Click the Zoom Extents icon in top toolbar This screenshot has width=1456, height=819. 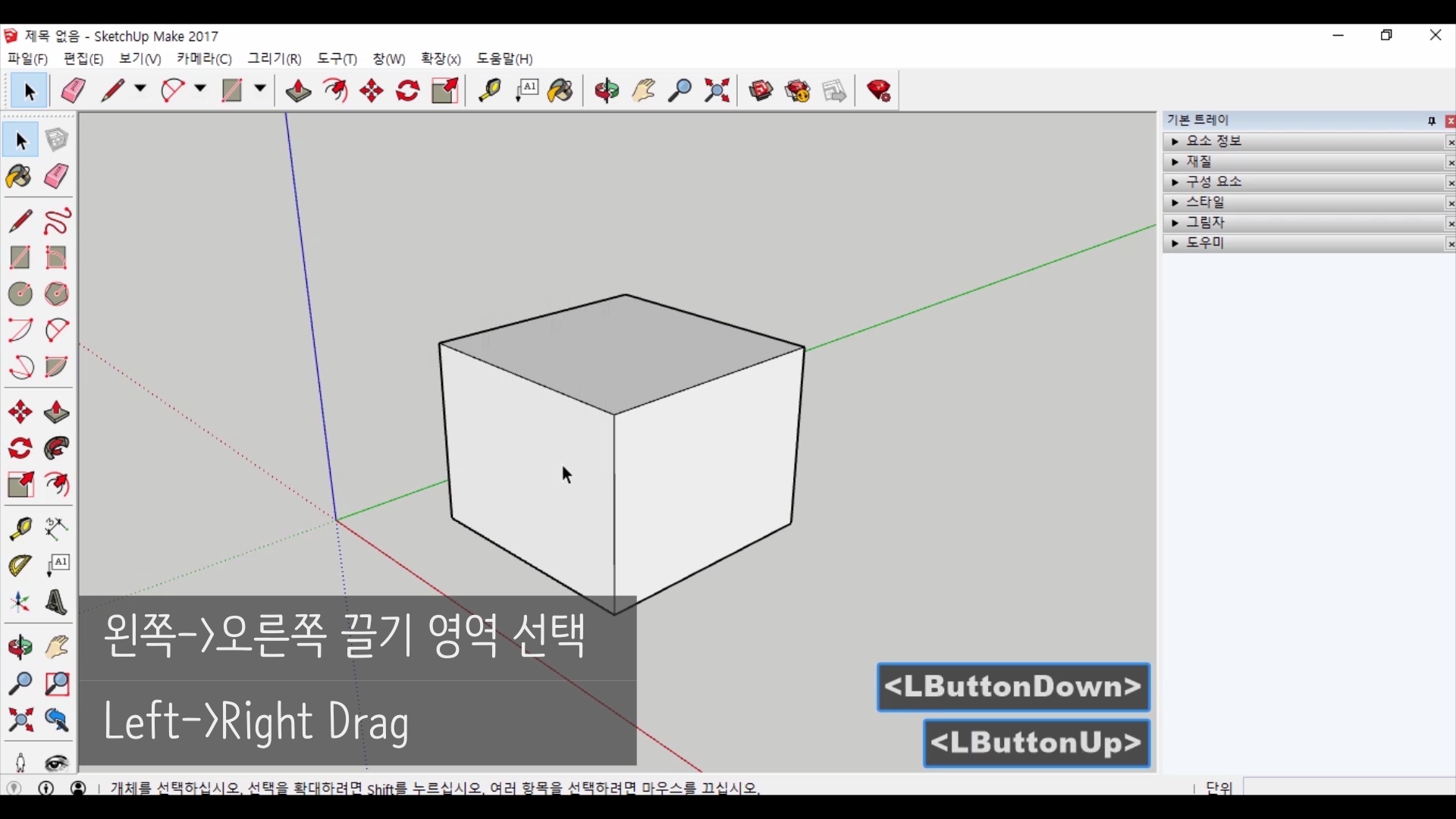pyautogui.click(x=717, y=91)
